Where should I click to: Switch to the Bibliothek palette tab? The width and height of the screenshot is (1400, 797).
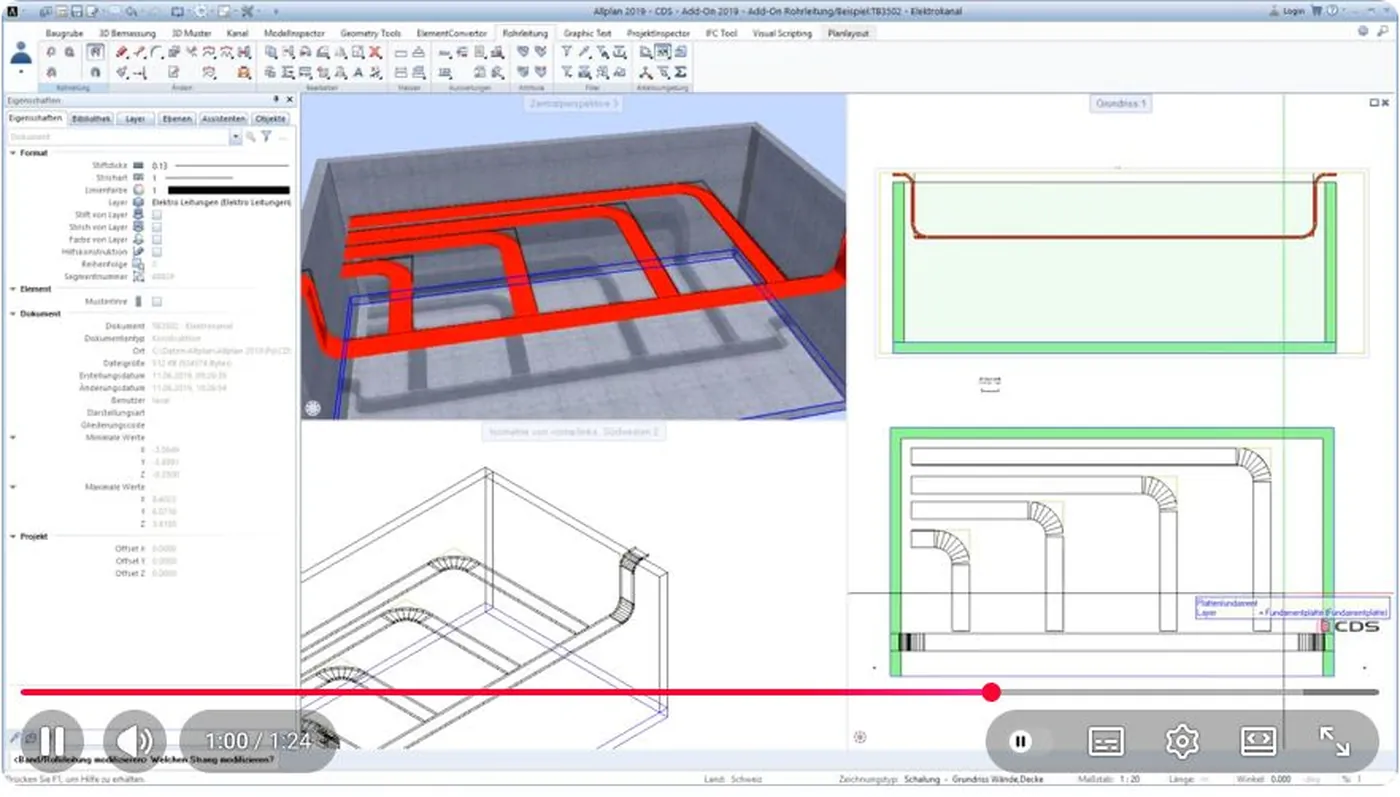point(91,118)
